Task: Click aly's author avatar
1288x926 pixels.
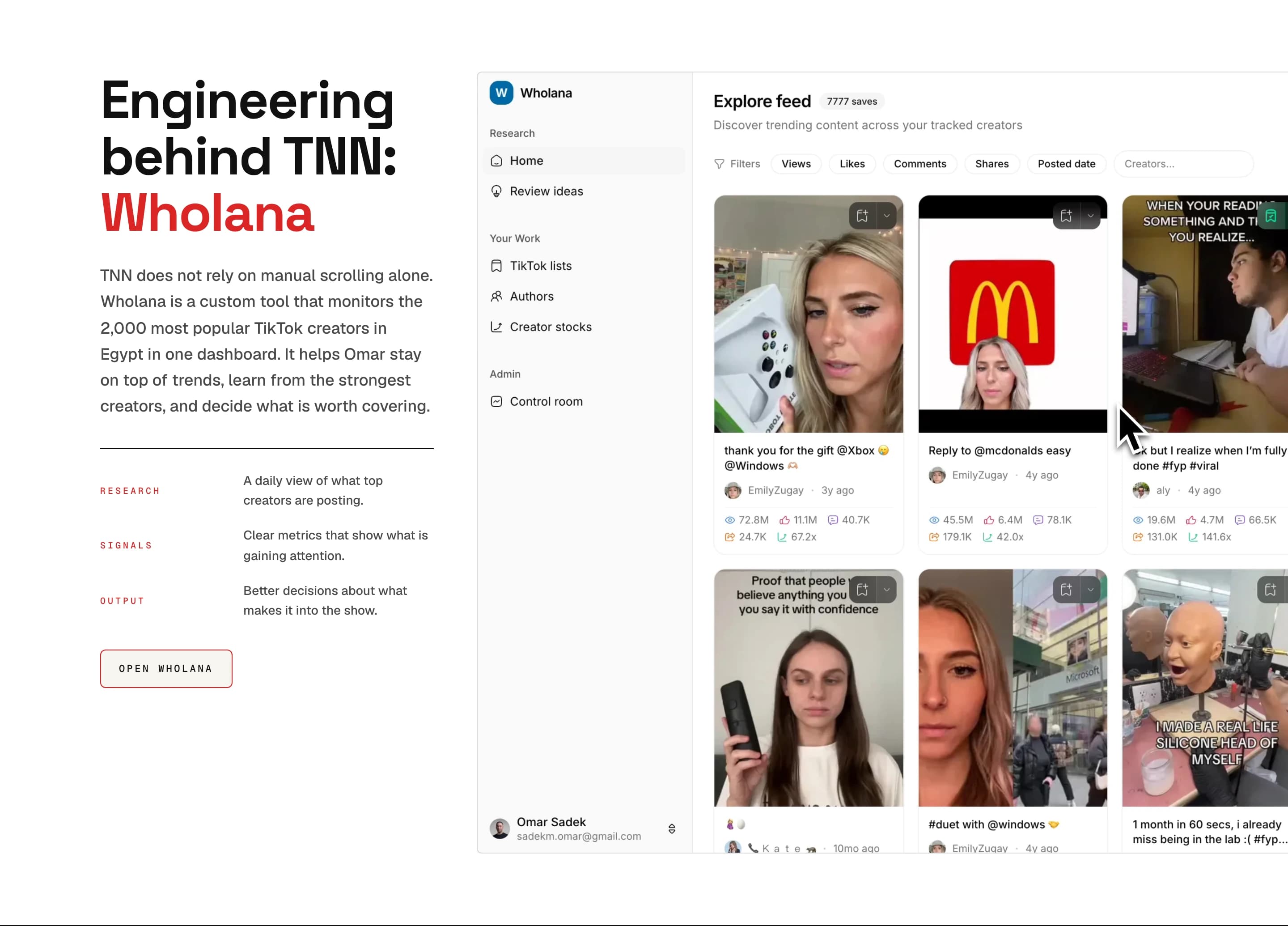Action: click(1140, 490)
